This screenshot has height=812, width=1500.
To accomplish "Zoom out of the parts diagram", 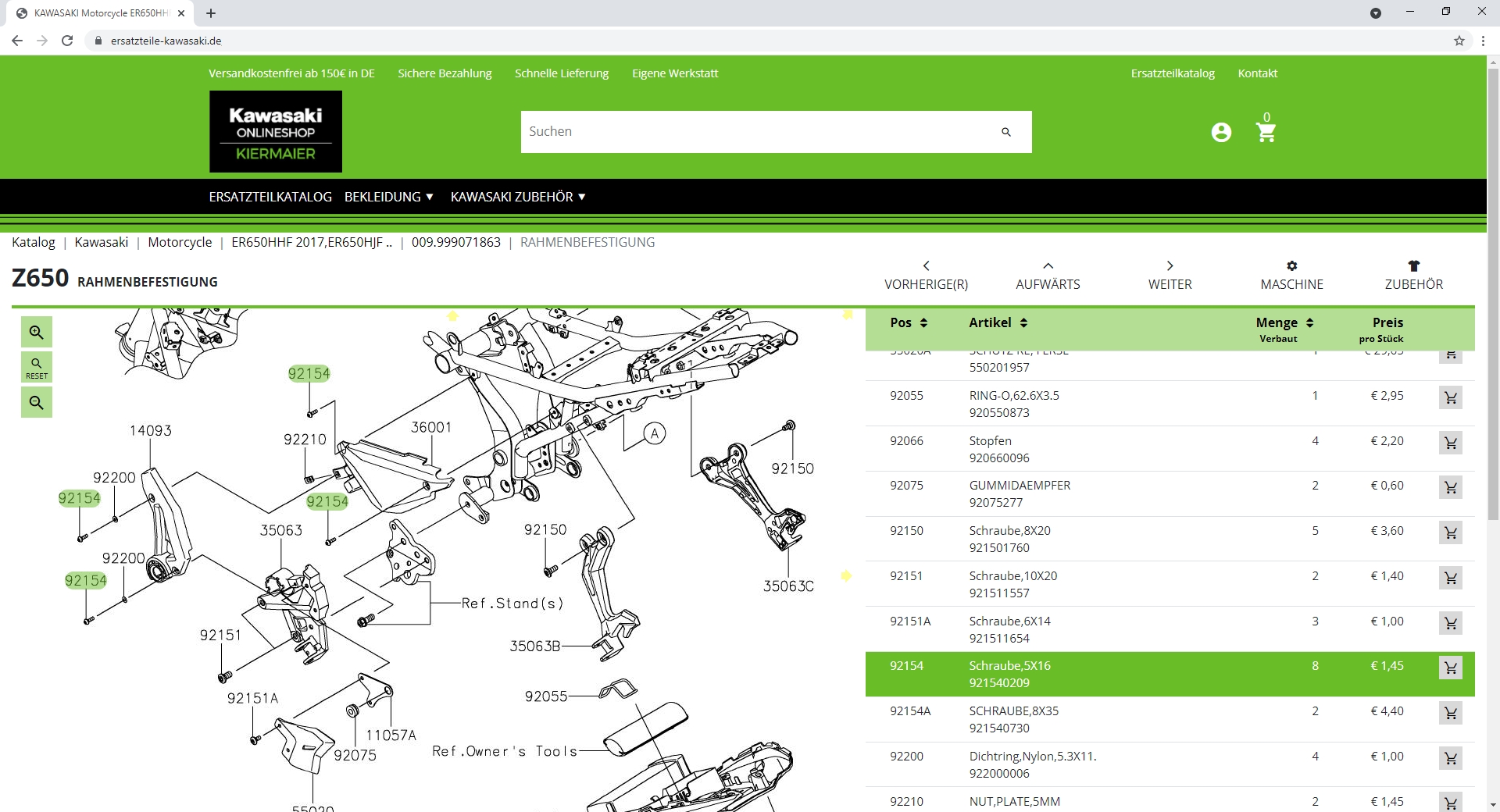I will click(x=37, y=402).
